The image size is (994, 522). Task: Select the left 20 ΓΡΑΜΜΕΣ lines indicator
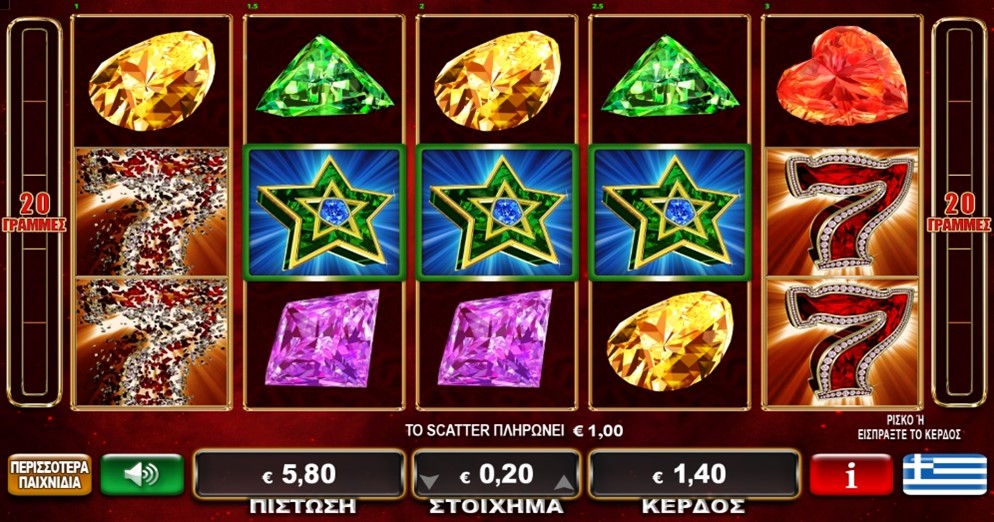(x=34, y=212)
